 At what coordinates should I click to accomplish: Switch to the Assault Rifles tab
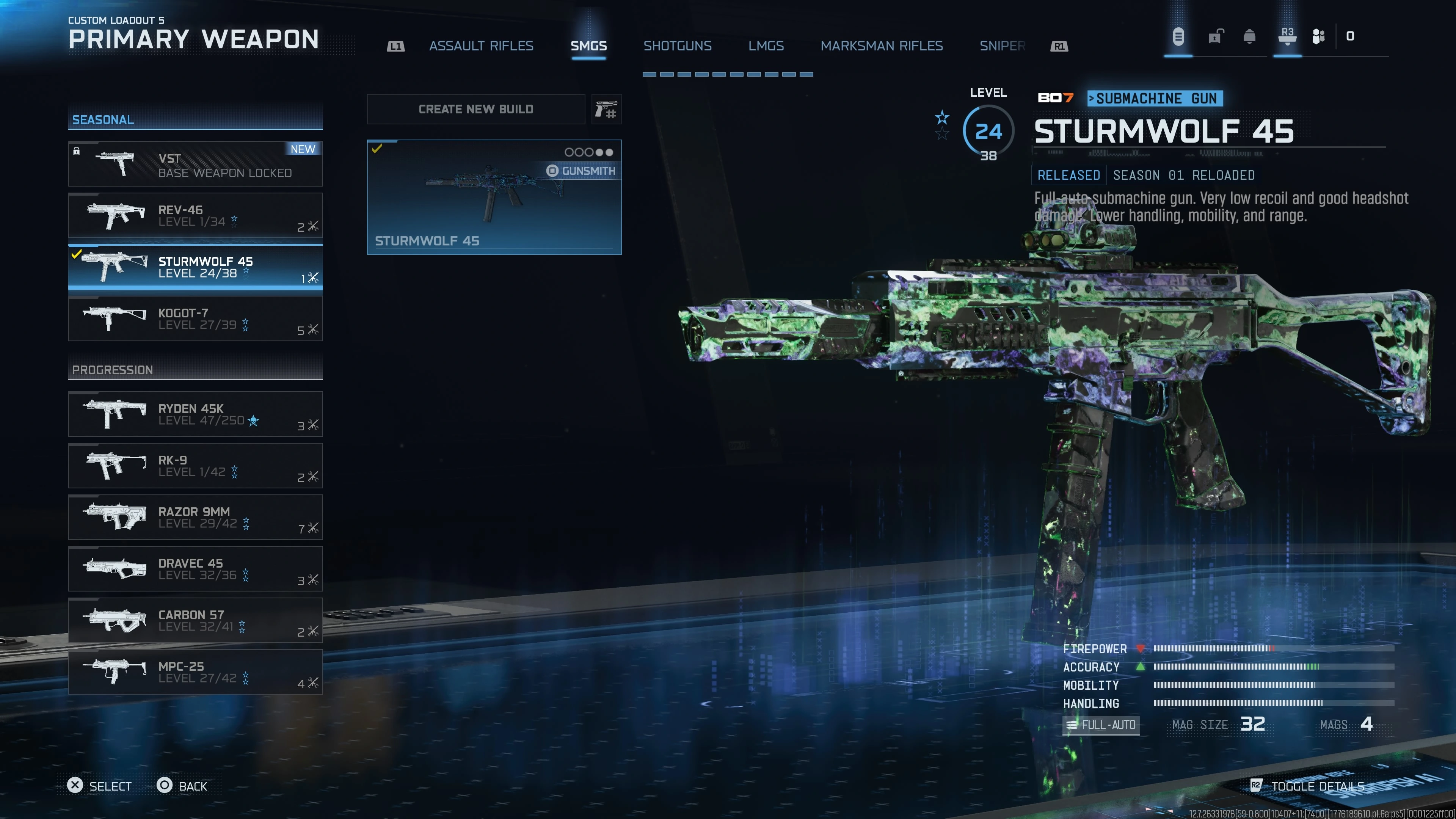(x=481, y=46)
